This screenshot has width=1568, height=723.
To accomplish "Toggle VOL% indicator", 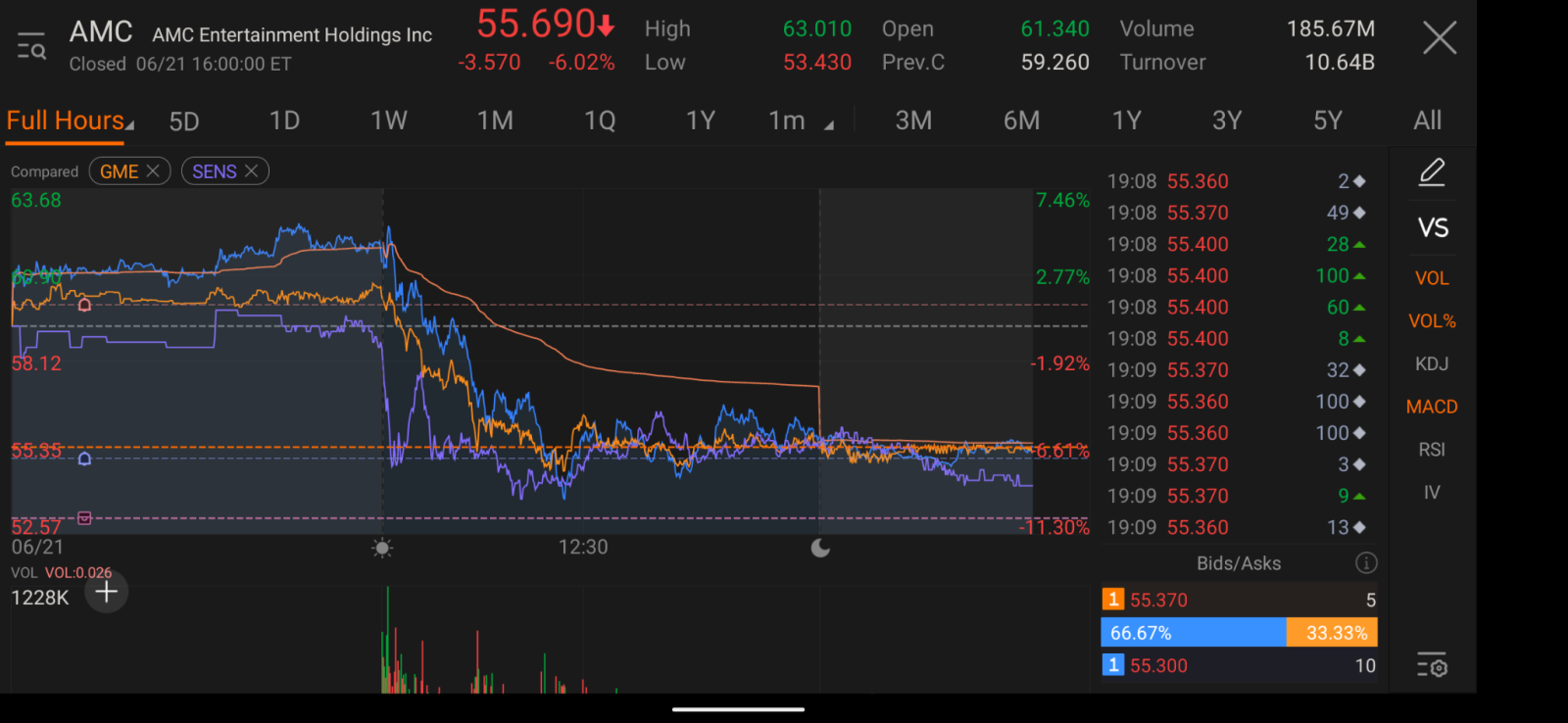I will (x=1432, y=321).
